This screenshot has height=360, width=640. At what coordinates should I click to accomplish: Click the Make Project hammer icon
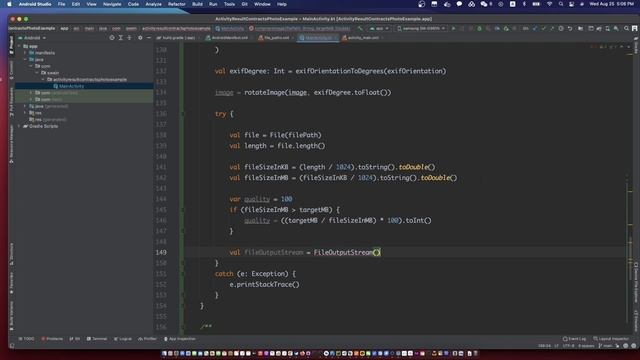point(360,29)
